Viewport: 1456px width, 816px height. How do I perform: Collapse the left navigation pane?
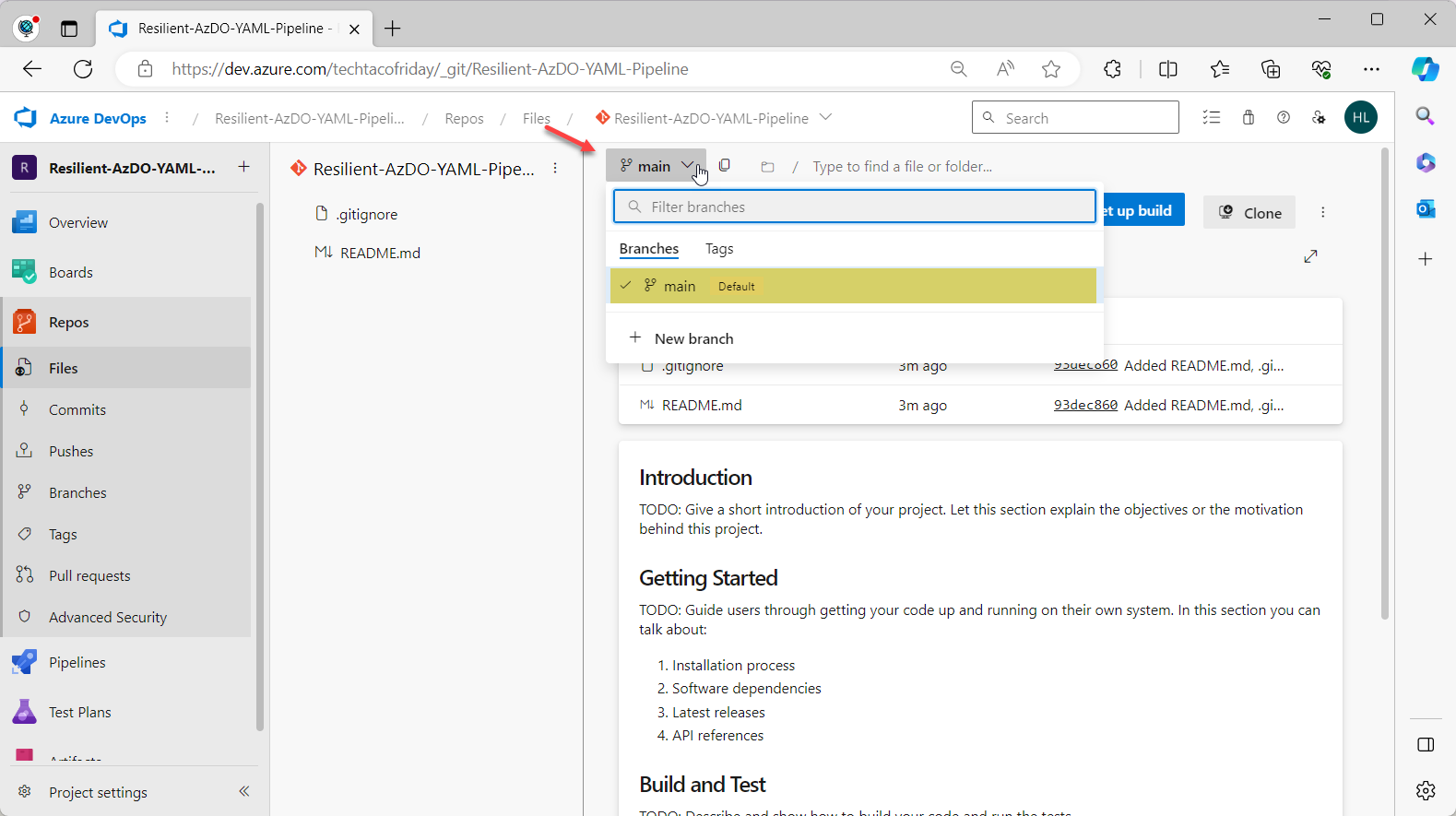244,791
